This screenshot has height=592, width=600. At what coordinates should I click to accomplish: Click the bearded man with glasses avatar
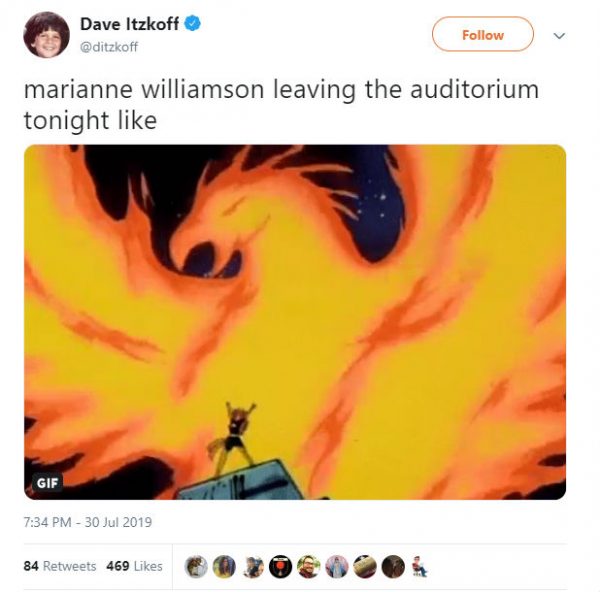coord(309,566)
